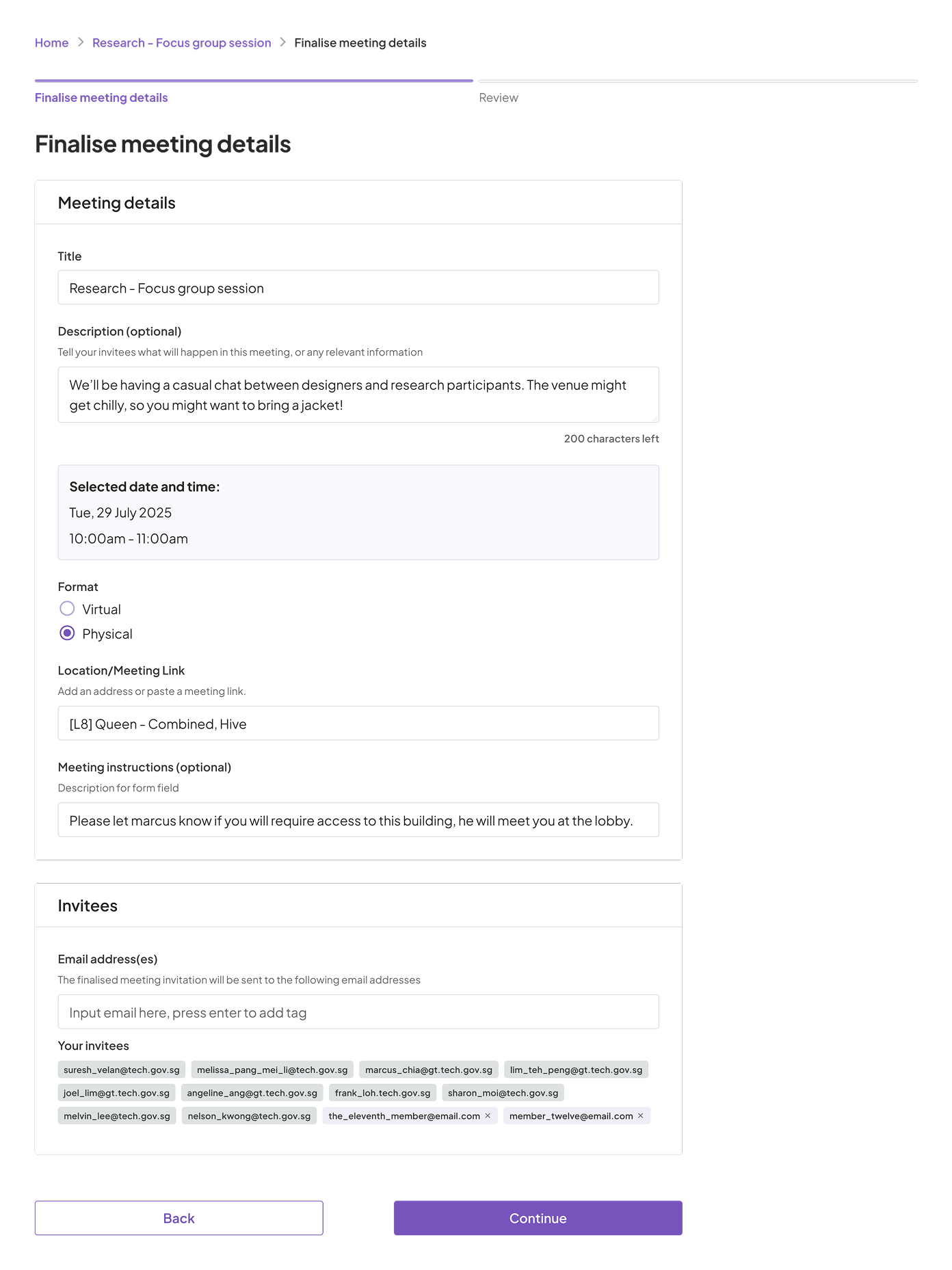Viewport: 952px width, 1270px height.
Task: Click the Location/Meeting Link field
Action: (358, 723)
